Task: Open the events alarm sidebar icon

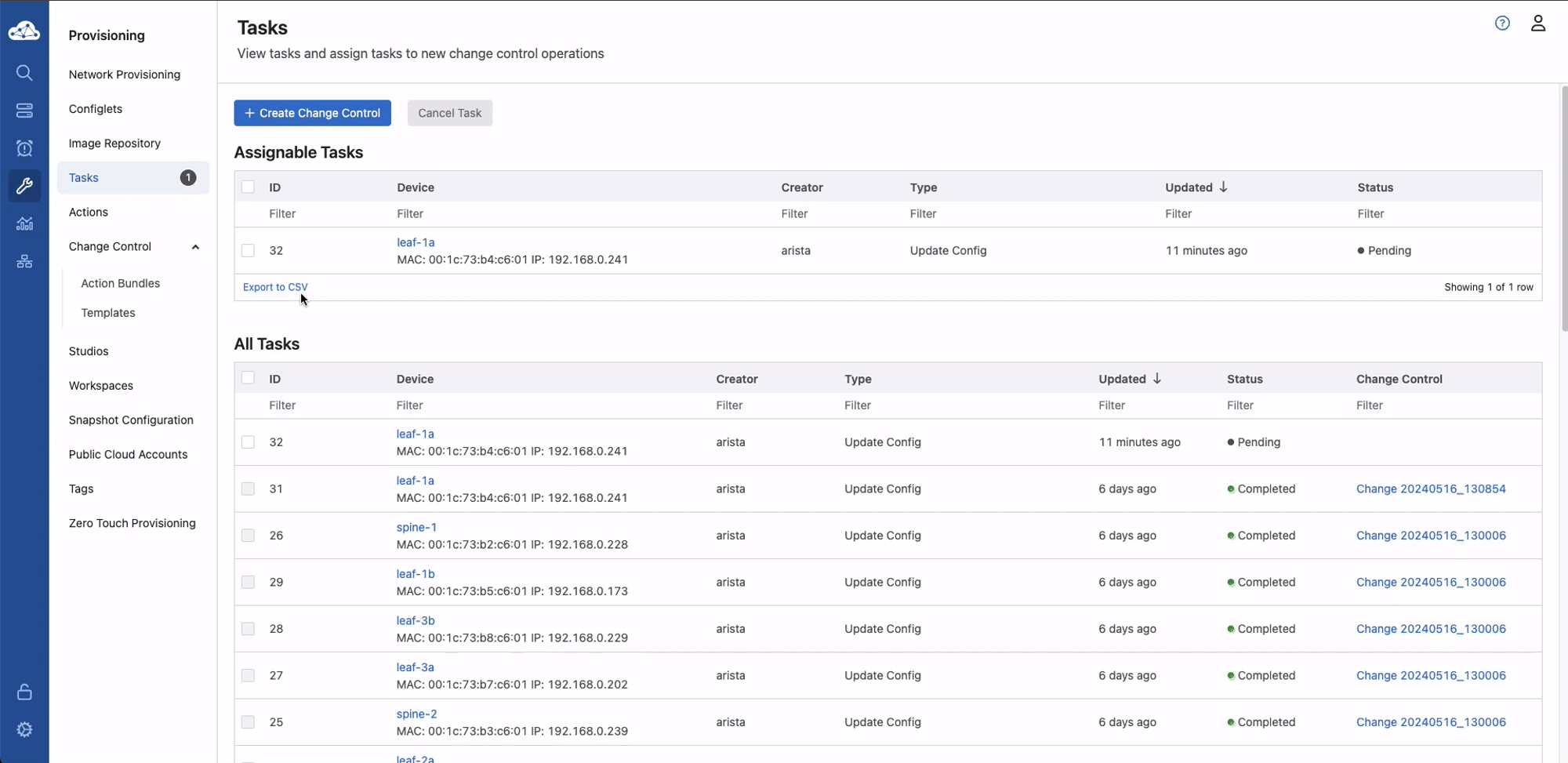Action: pos(24,148)
